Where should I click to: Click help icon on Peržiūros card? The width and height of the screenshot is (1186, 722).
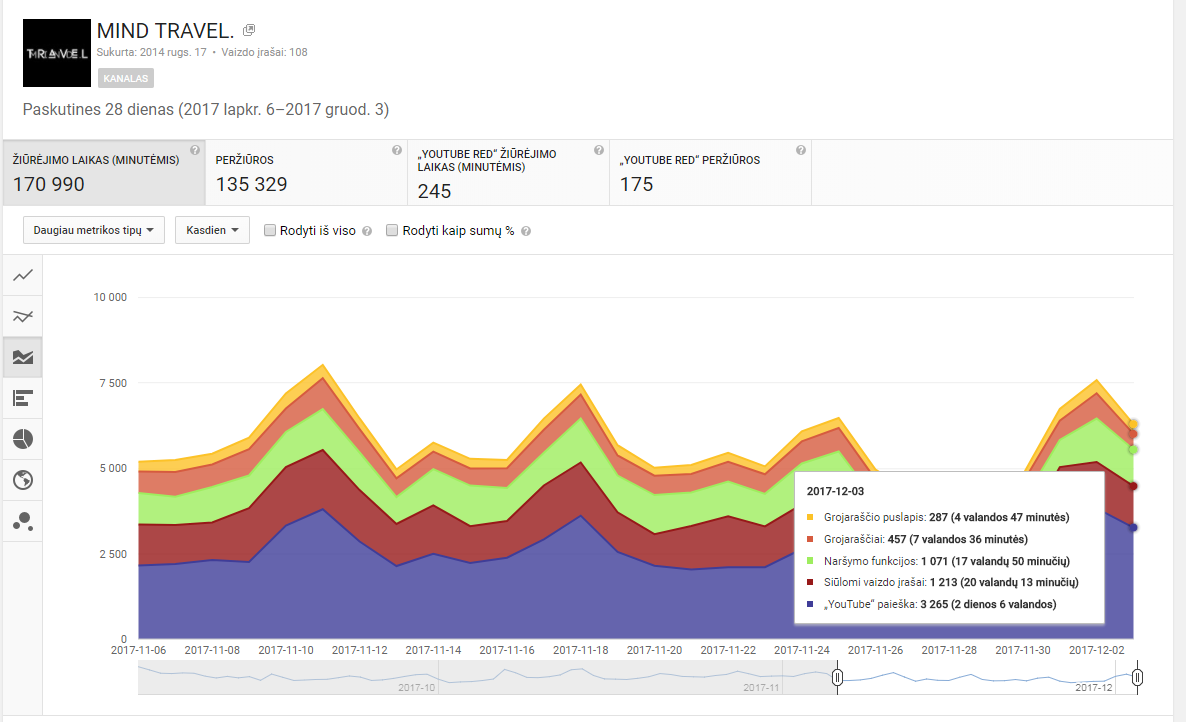[x=397, y=150]
